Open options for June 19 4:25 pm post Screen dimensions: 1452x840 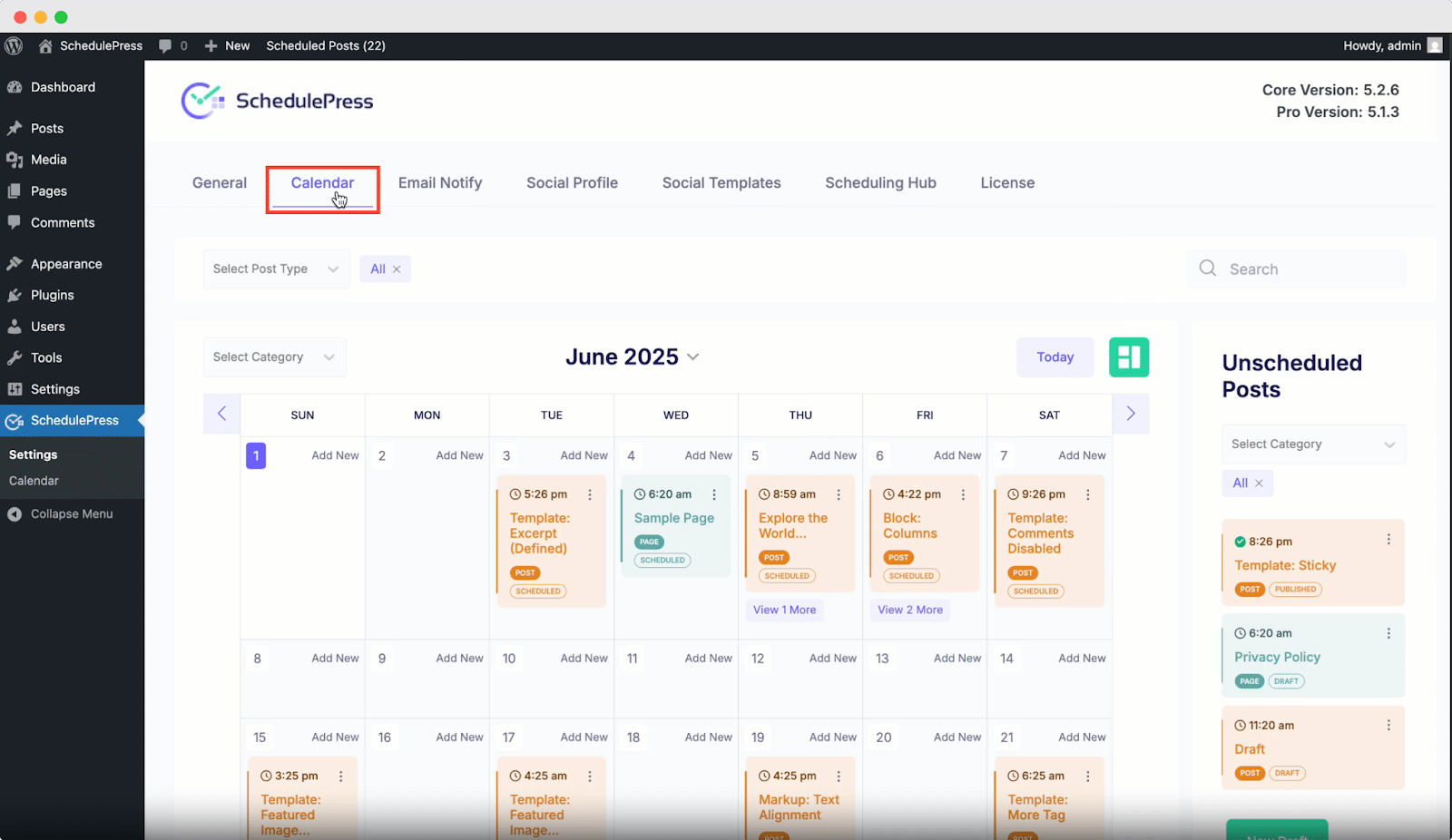(x=839, y=777)
